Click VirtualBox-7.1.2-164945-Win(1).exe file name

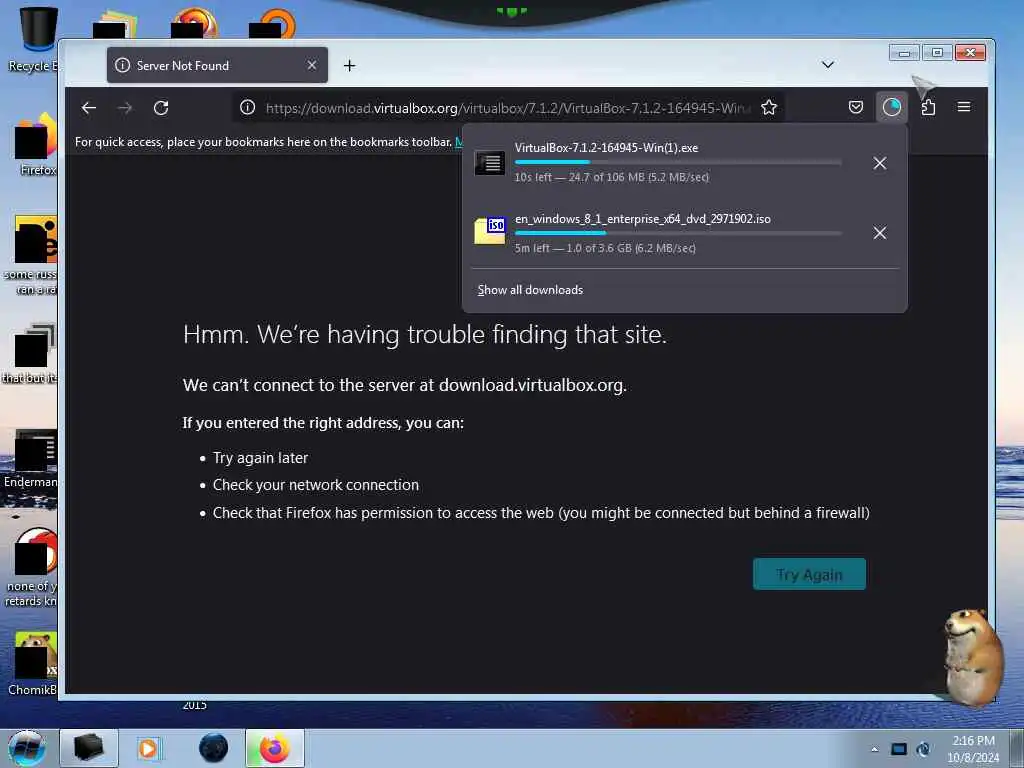click(x=606, y=148)
